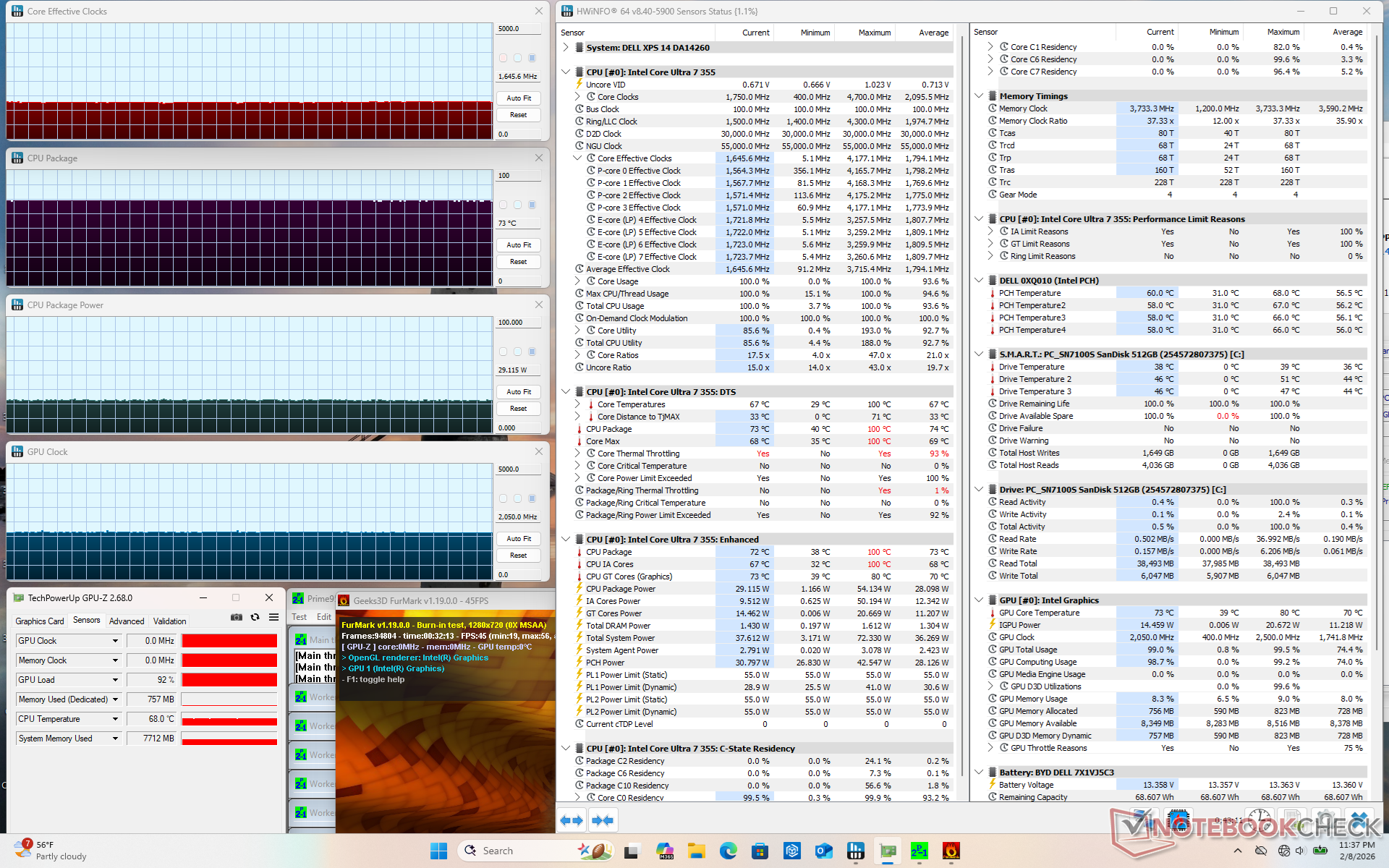
Task: Click the 5000.0 max field in GPU Clock graph
Action: 518,469
